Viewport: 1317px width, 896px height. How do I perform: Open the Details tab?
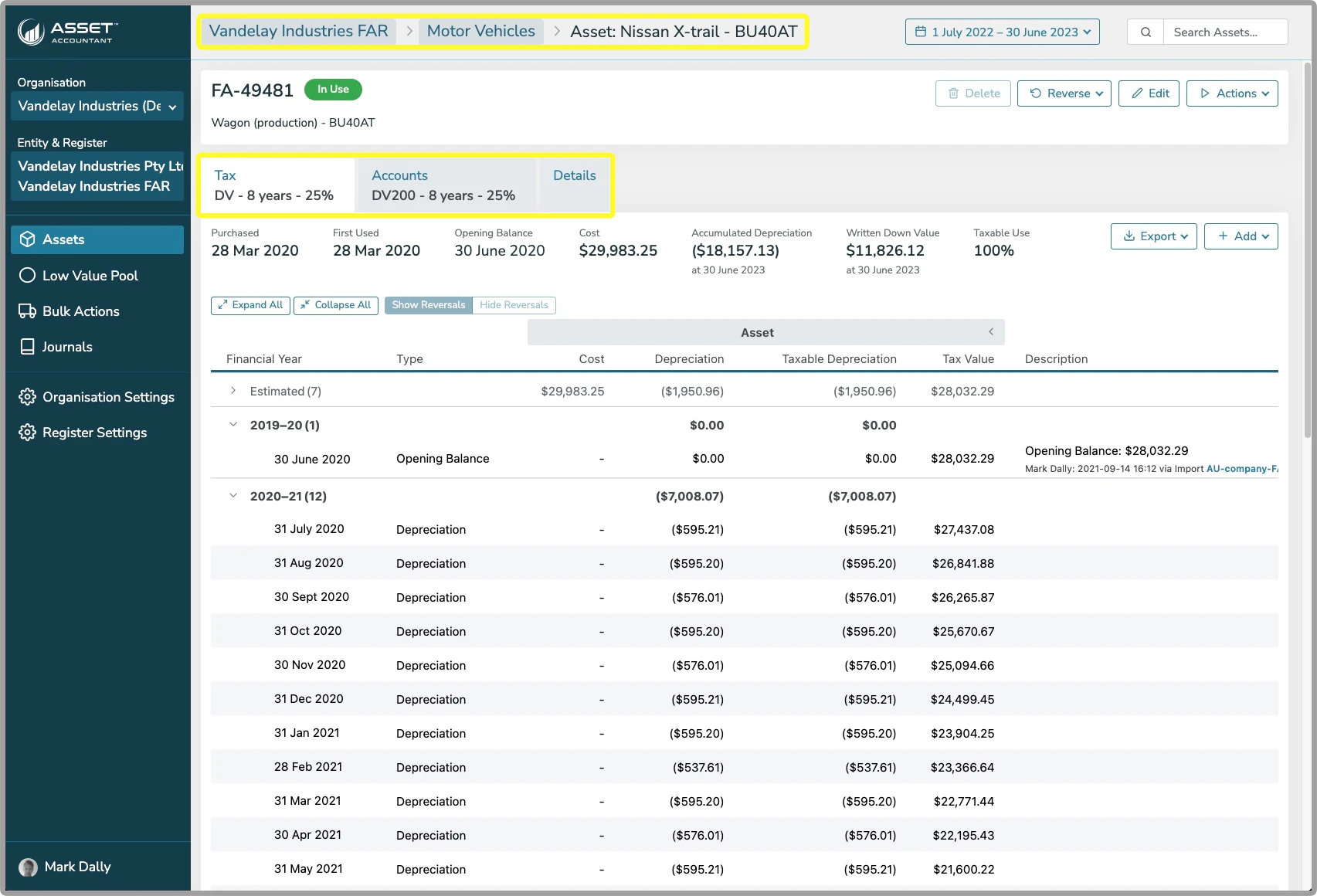click(574, 175)
